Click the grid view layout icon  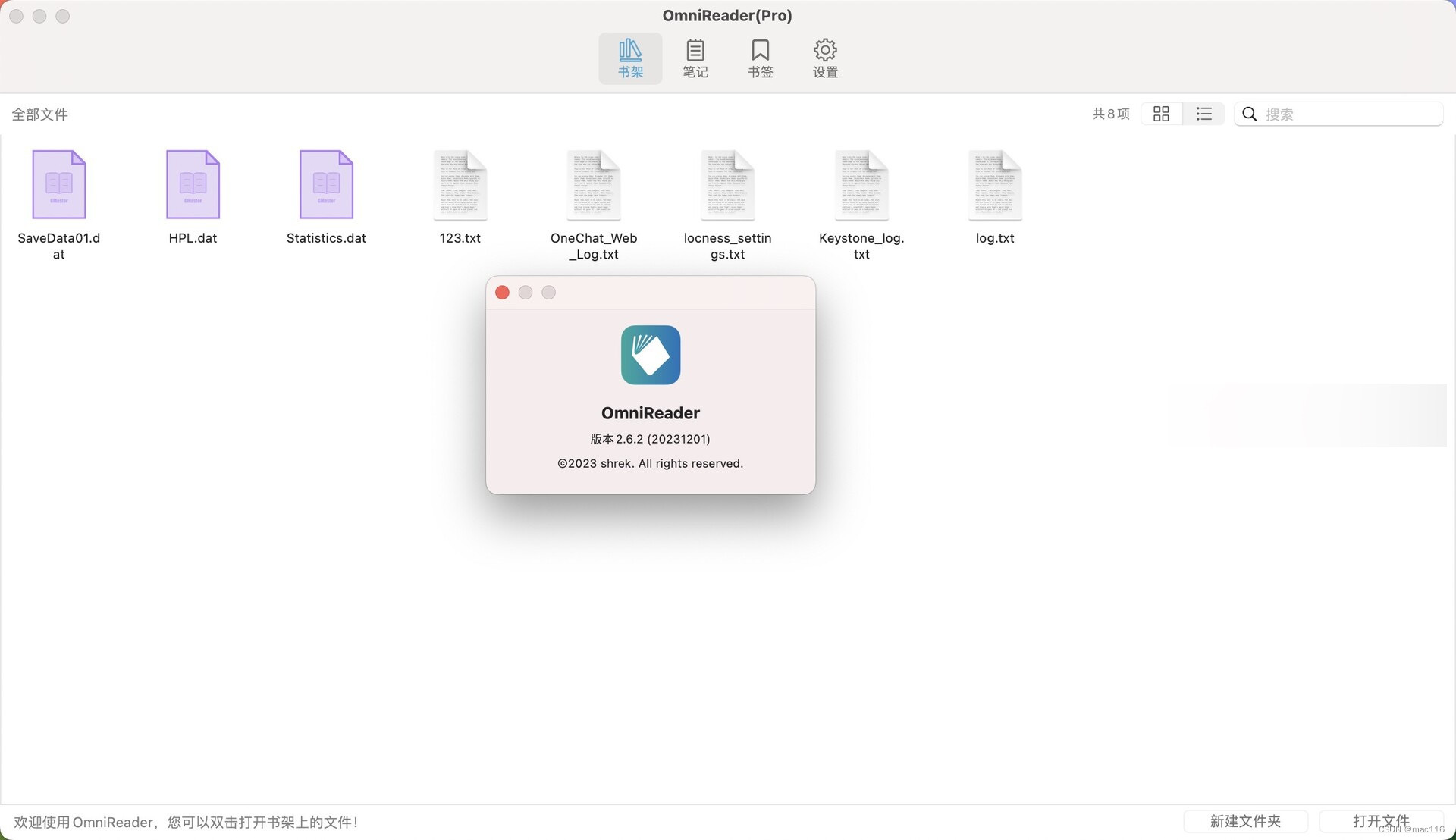pyautogui.click(x=1161, y=113)
